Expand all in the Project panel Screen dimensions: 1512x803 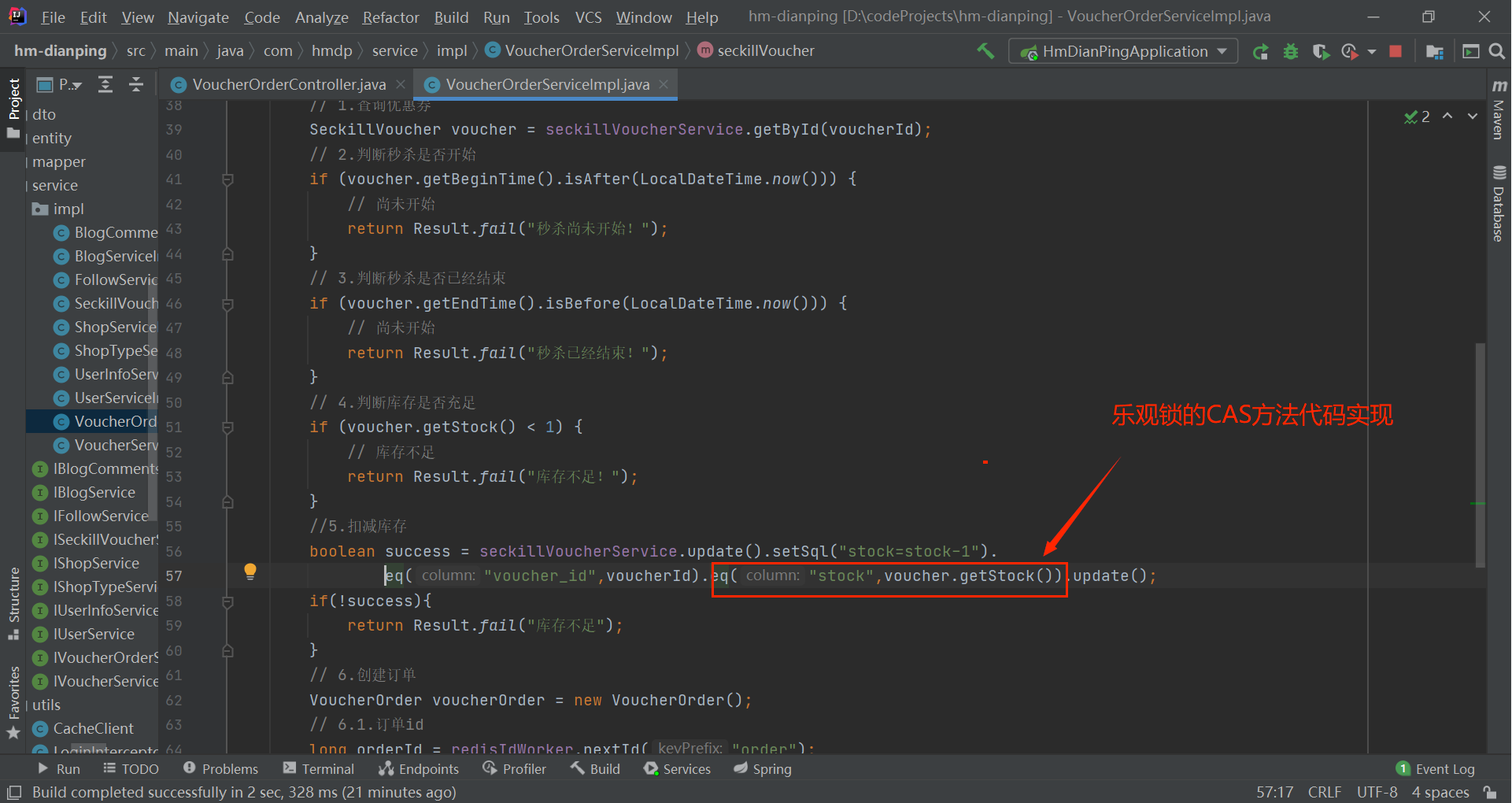click(105, 84)
